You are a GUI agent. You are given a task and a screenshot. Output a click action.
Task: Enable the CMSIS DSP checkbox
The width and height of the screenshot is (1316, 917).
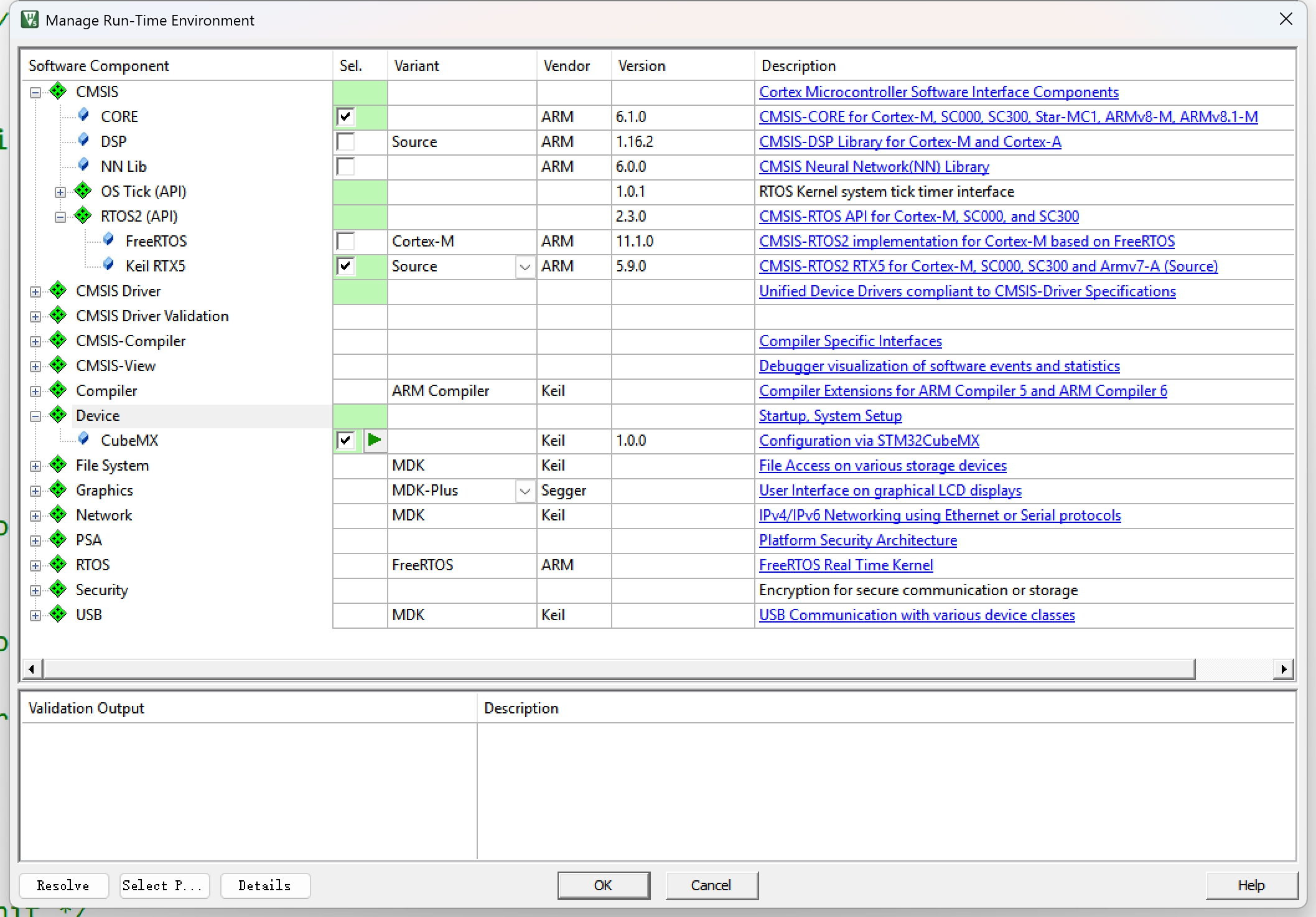click(345, 141)
